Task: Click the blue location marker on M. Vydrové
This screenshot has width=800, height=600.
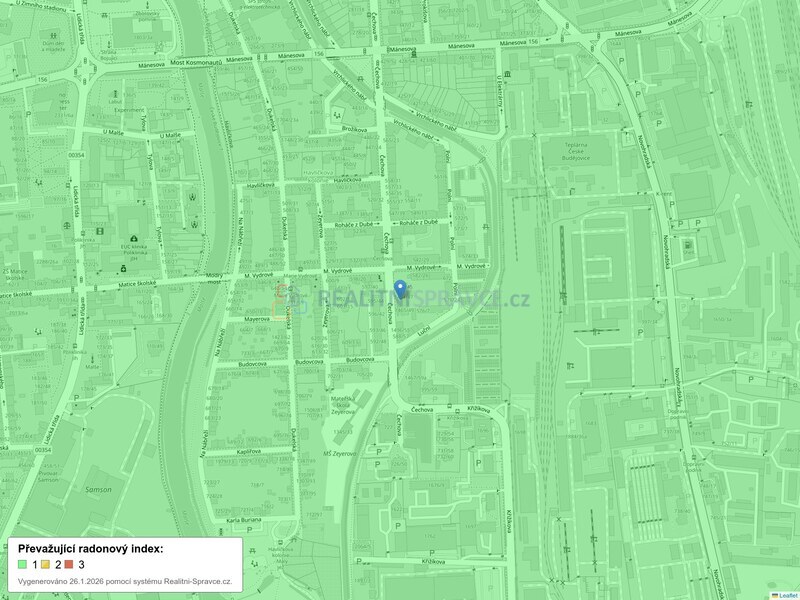Action: click(x=402, y=291)
